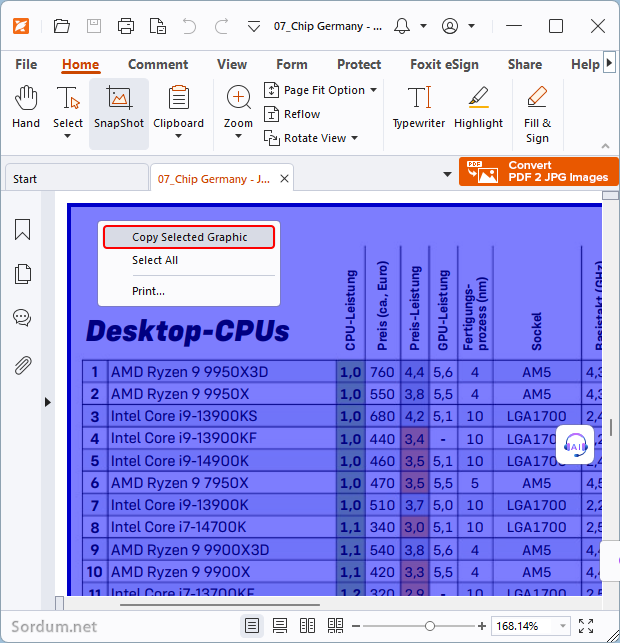
Task: Choose Copy Selected Graphic menu entry
Action: (x=189, y=237)
